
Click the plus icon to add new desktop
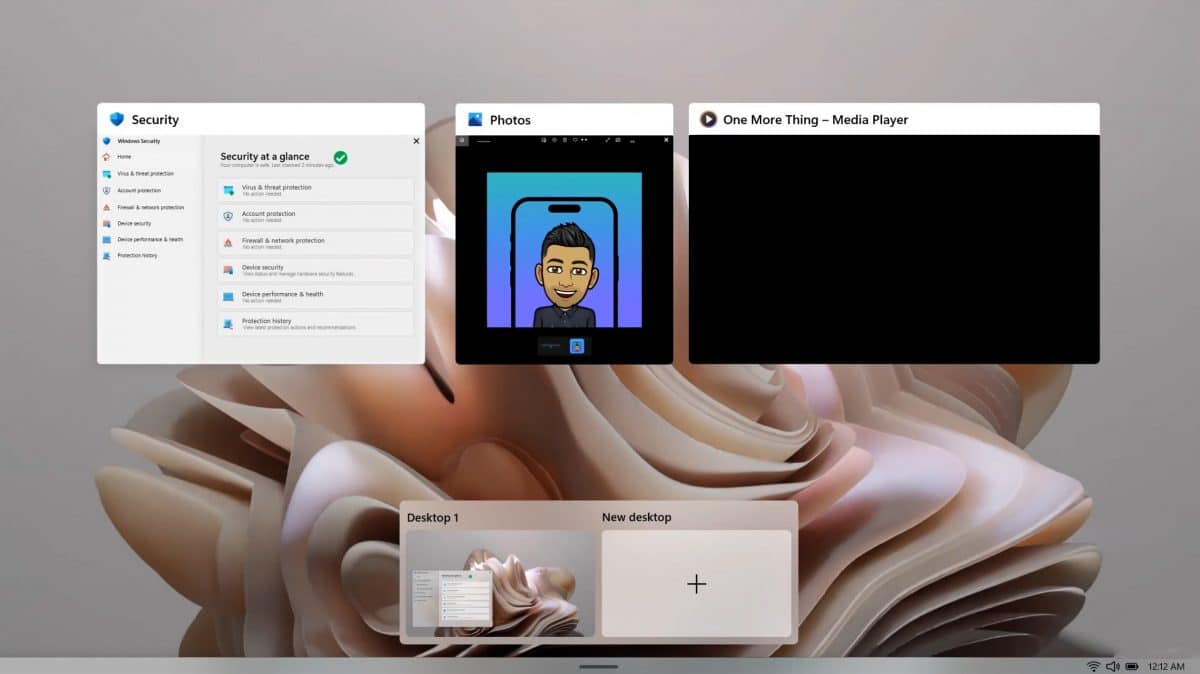[696, 584]
